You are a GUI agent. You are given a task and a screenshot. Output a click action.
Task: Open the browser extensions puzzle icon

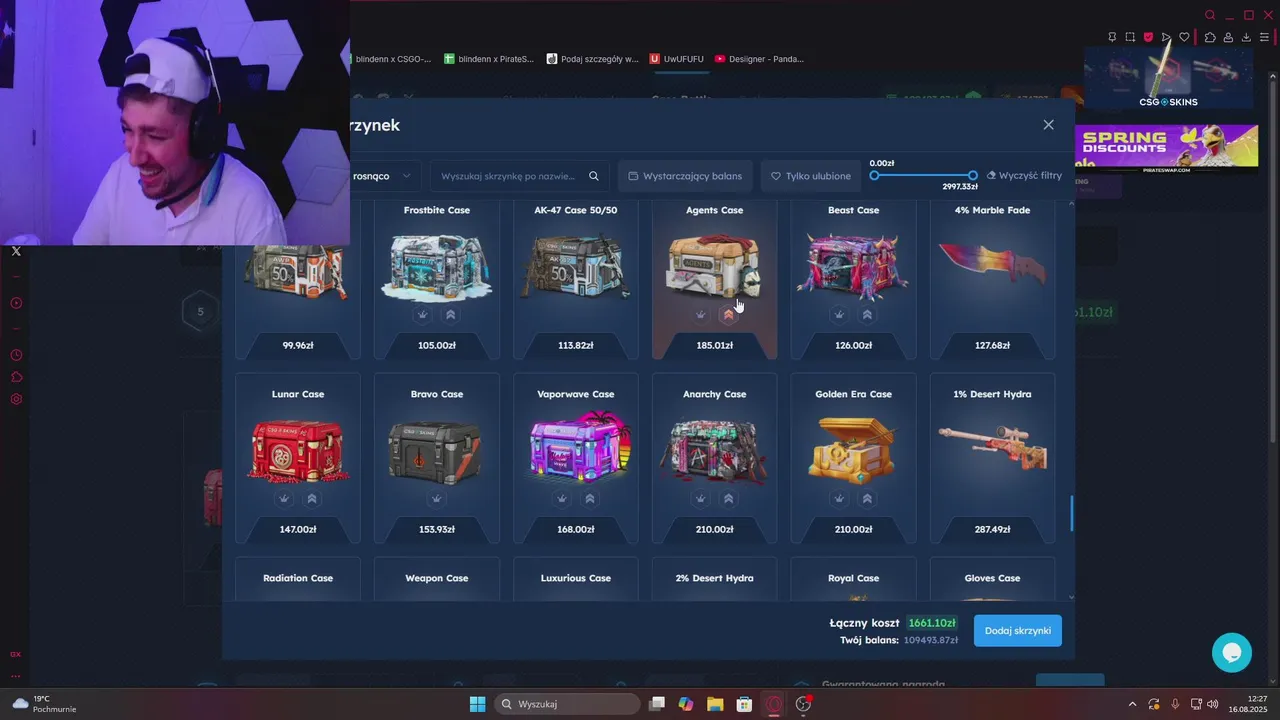tap(1209, 37)
